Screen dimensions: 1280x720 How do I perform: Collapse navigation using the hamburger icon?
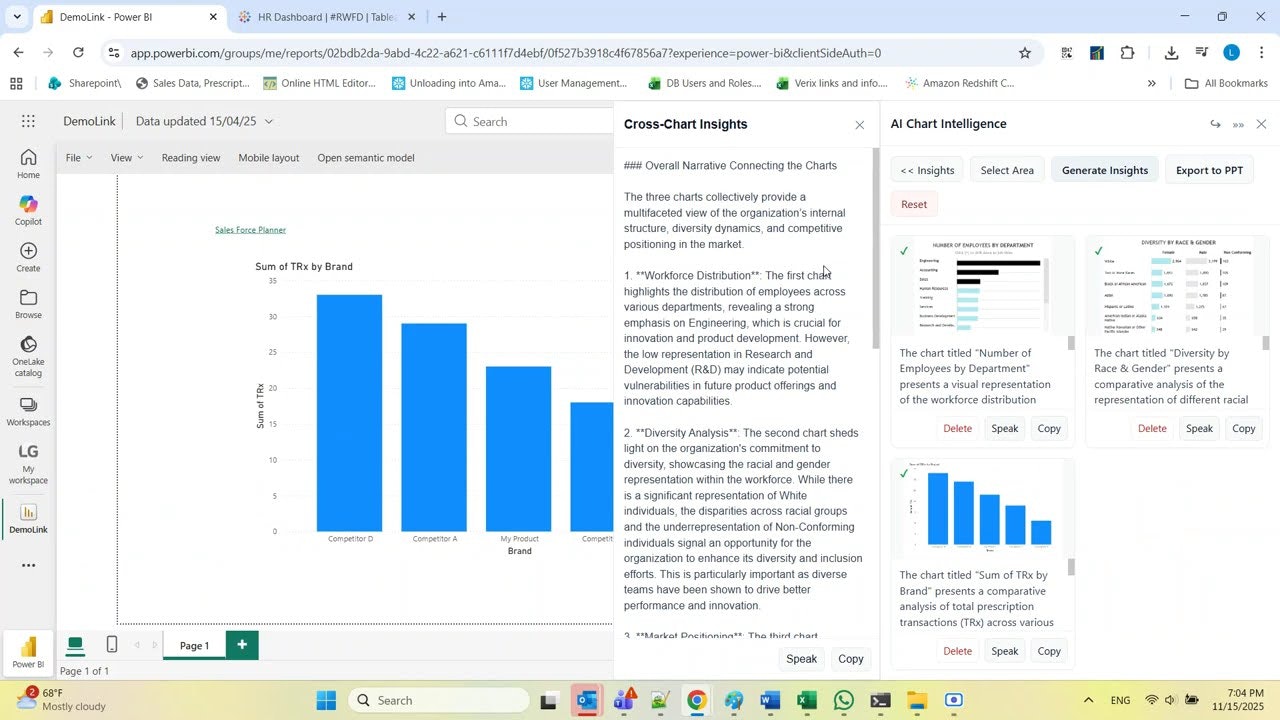coord(29,121)
